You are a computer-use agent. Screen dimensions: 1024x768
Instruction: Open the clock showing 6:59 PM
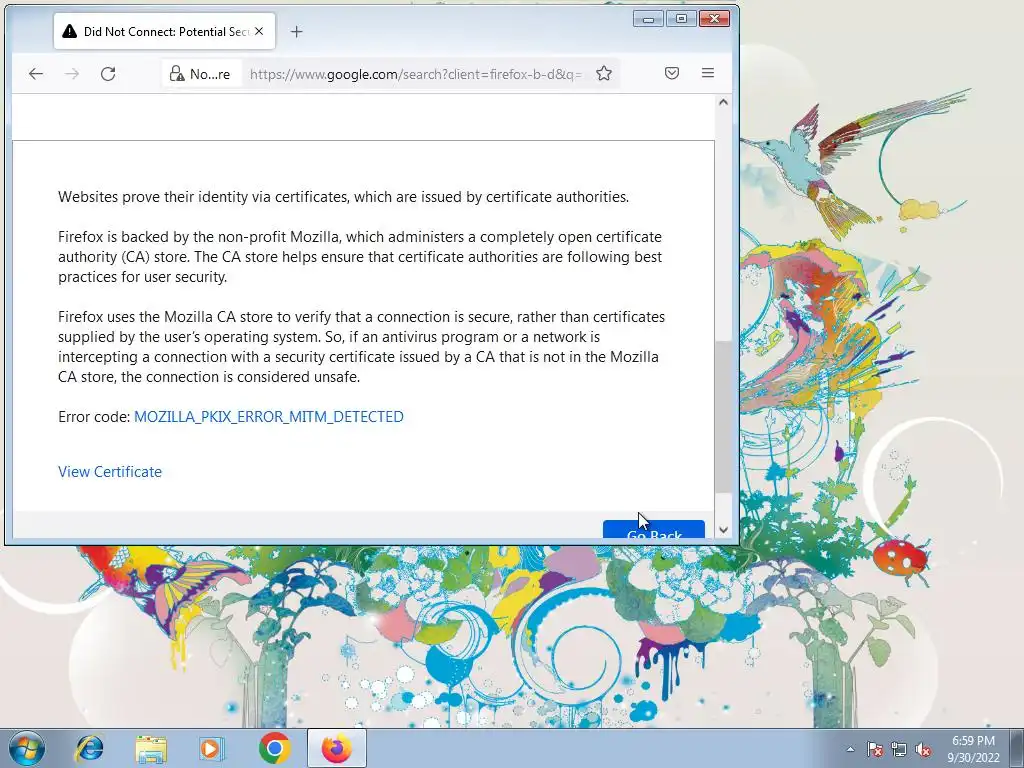tap(973, 749)
